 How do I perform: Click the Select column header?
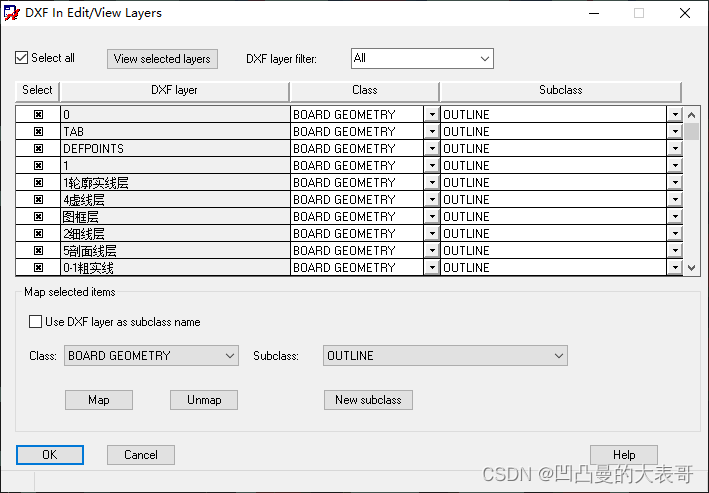[38, 90]
